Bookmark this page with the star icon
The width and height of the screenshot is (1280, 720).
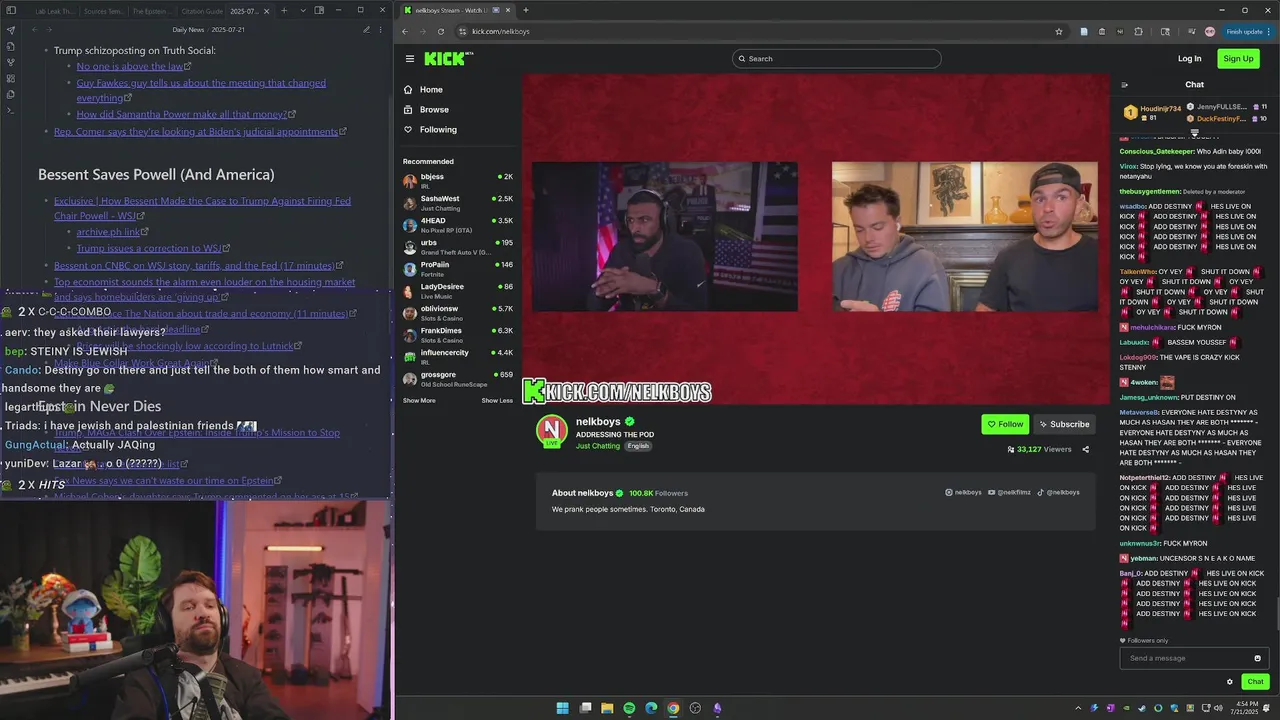1059,31
